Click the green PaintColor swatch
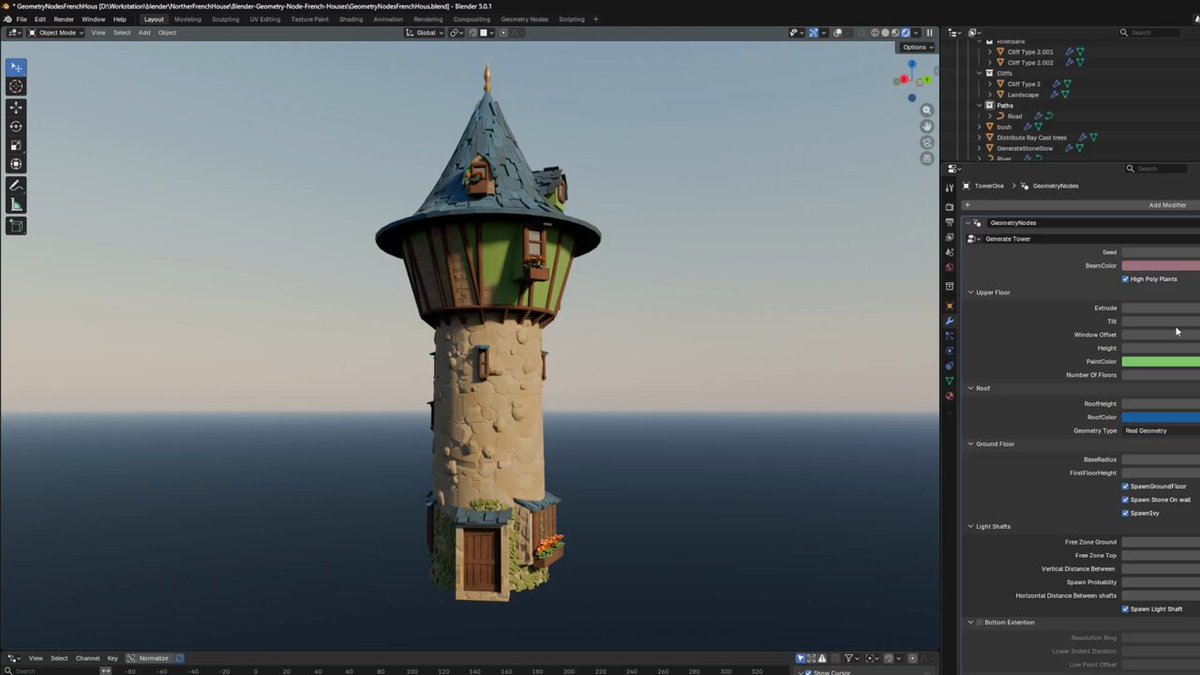This screenshot has height=675, width=1200. point(1160,361)
